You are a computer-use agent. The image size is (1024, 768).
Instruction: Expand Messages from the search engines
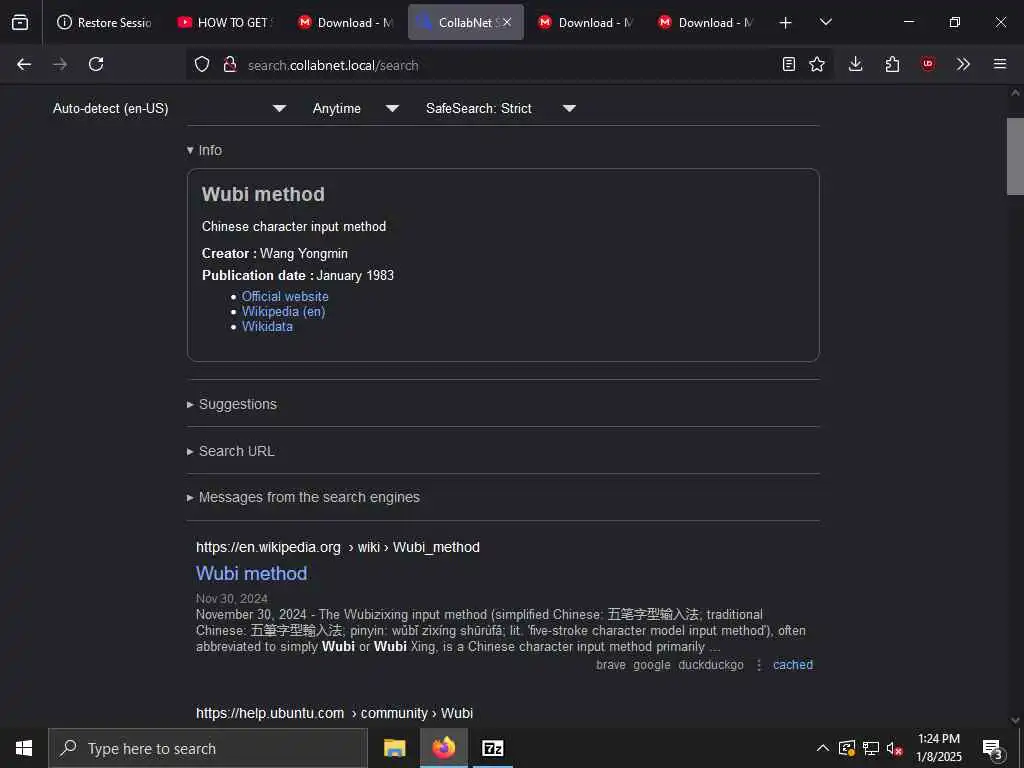pos(303,497)
